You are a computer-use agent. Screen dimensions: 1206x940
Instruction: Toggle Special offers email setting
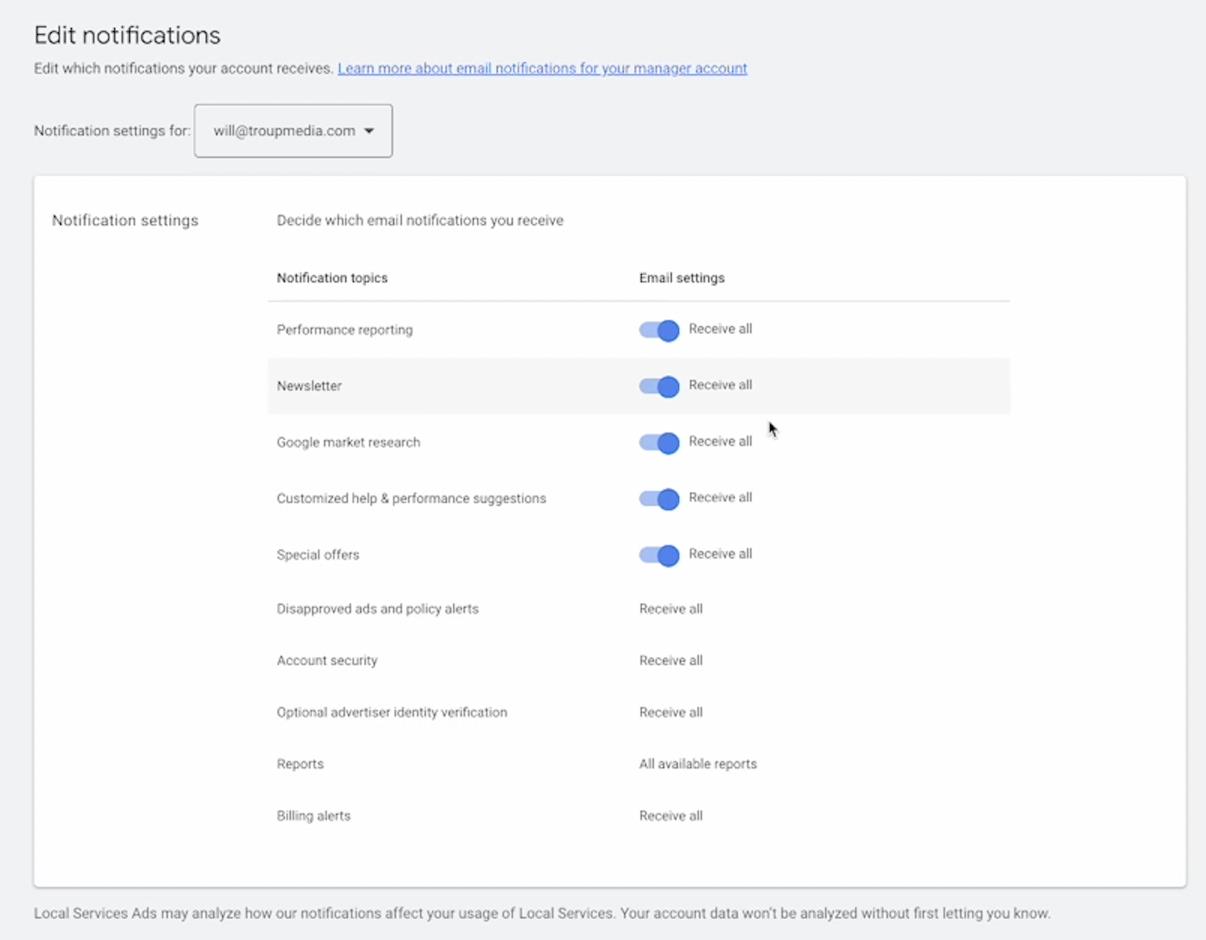tap(659, 554)
